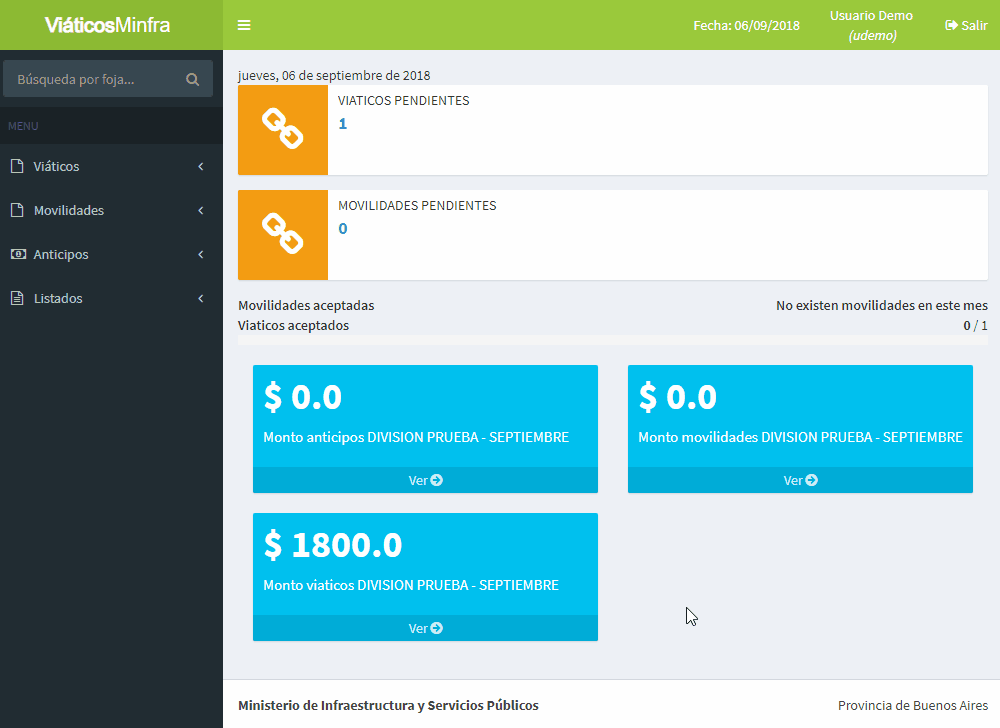1000x728 pixels.
Task: Click Ver under Monto viaticos card
Action: coord(425,628)
